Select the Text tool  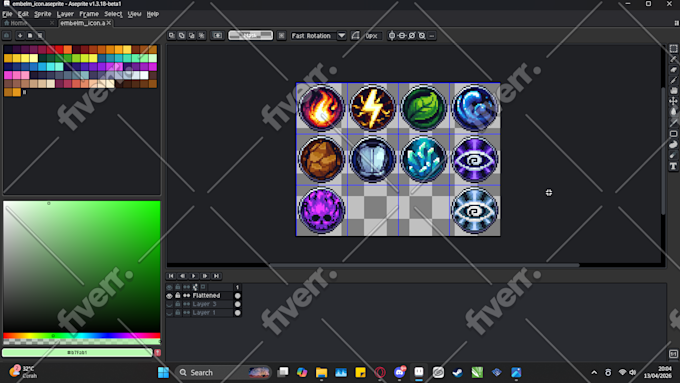[673, 166]
